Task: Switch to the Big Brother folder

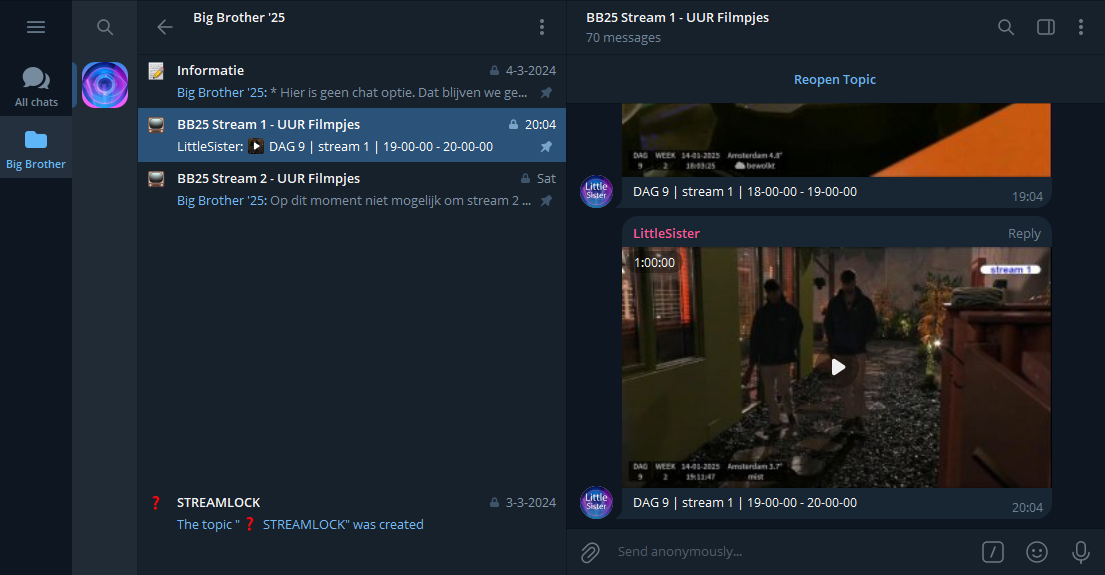Action: pos(36,149)
